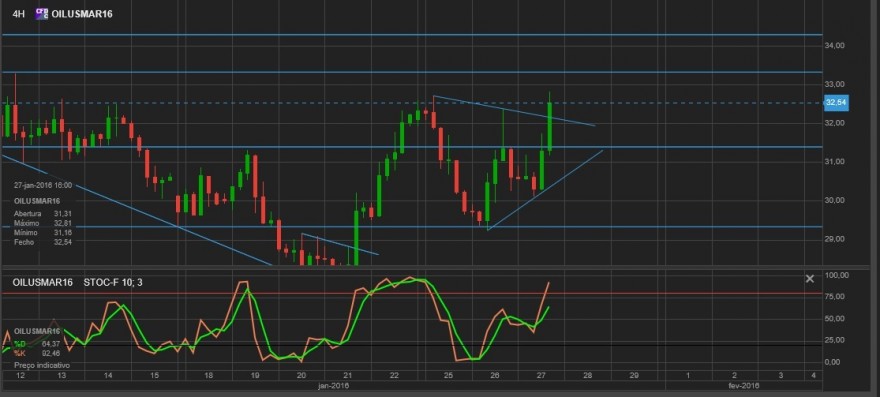Screen dimensions: 880x397
Task: Click the CFD instrument icon beside OILUSMAR16
Action: pos(42,13)
